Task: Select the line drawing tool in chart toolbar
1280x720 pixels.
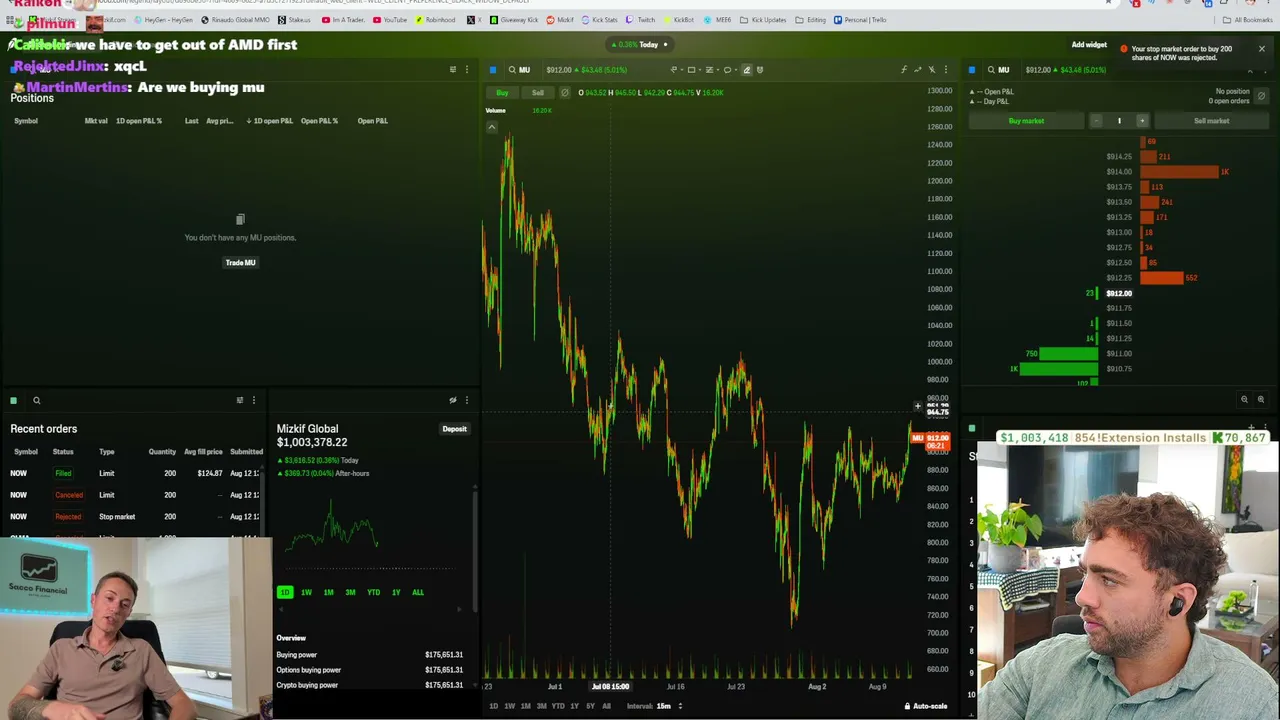Action: [x=674, y=70]
